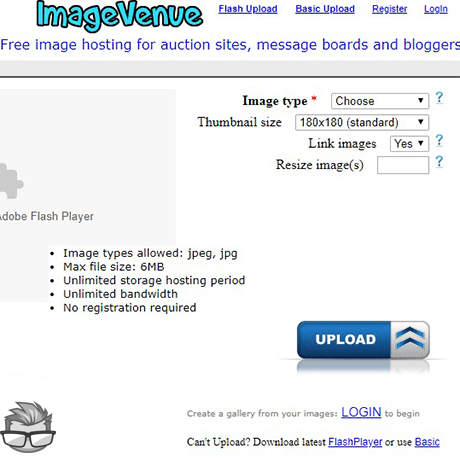Click the help icon beside Resize image(s)

coord(439,162)
